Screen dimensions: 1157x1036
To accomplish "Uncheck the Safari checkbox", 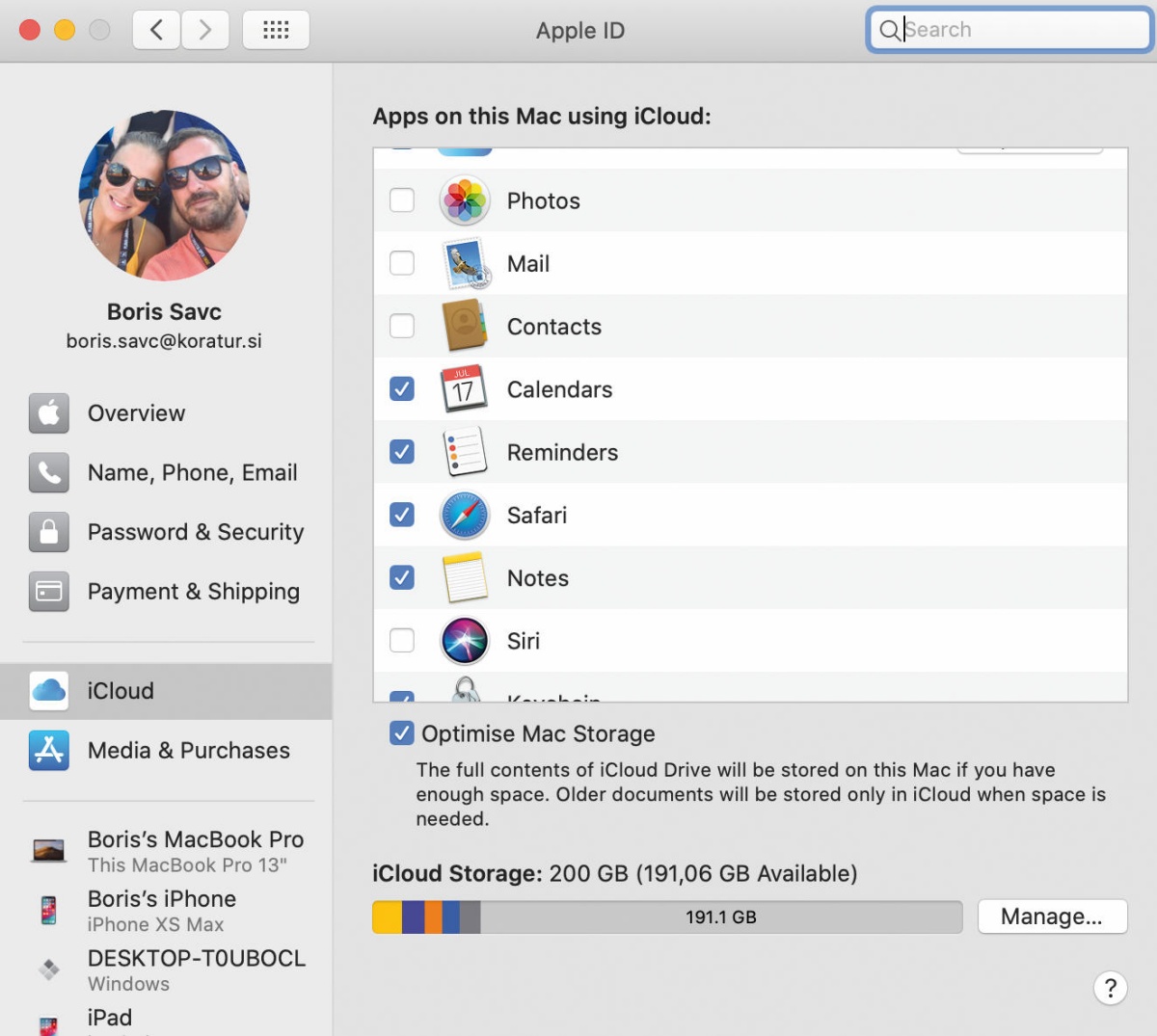I will point(402,515).
